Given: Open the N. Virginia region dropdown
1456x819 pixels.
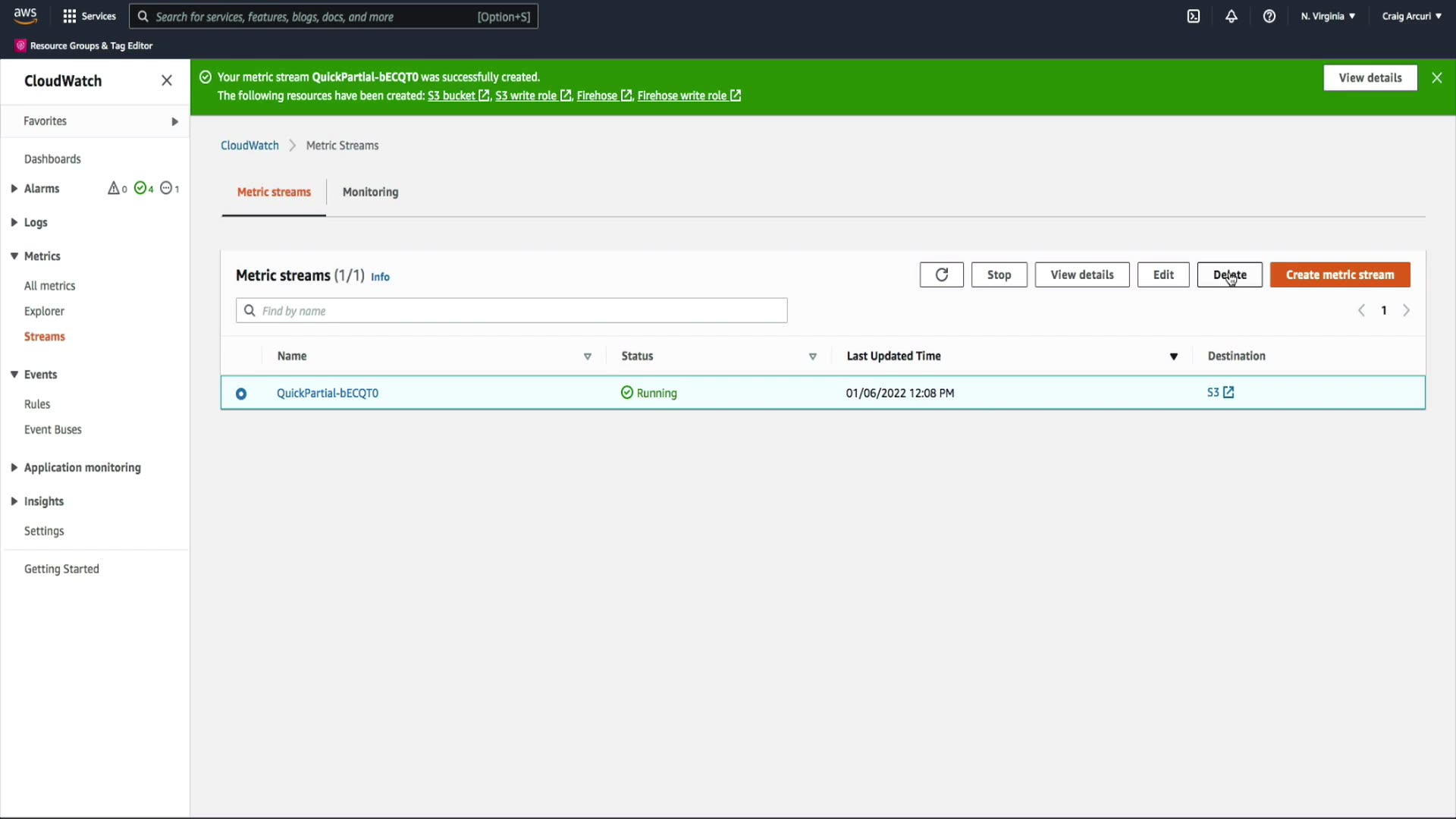Looking at the screenshot, I should point(1327,16).
